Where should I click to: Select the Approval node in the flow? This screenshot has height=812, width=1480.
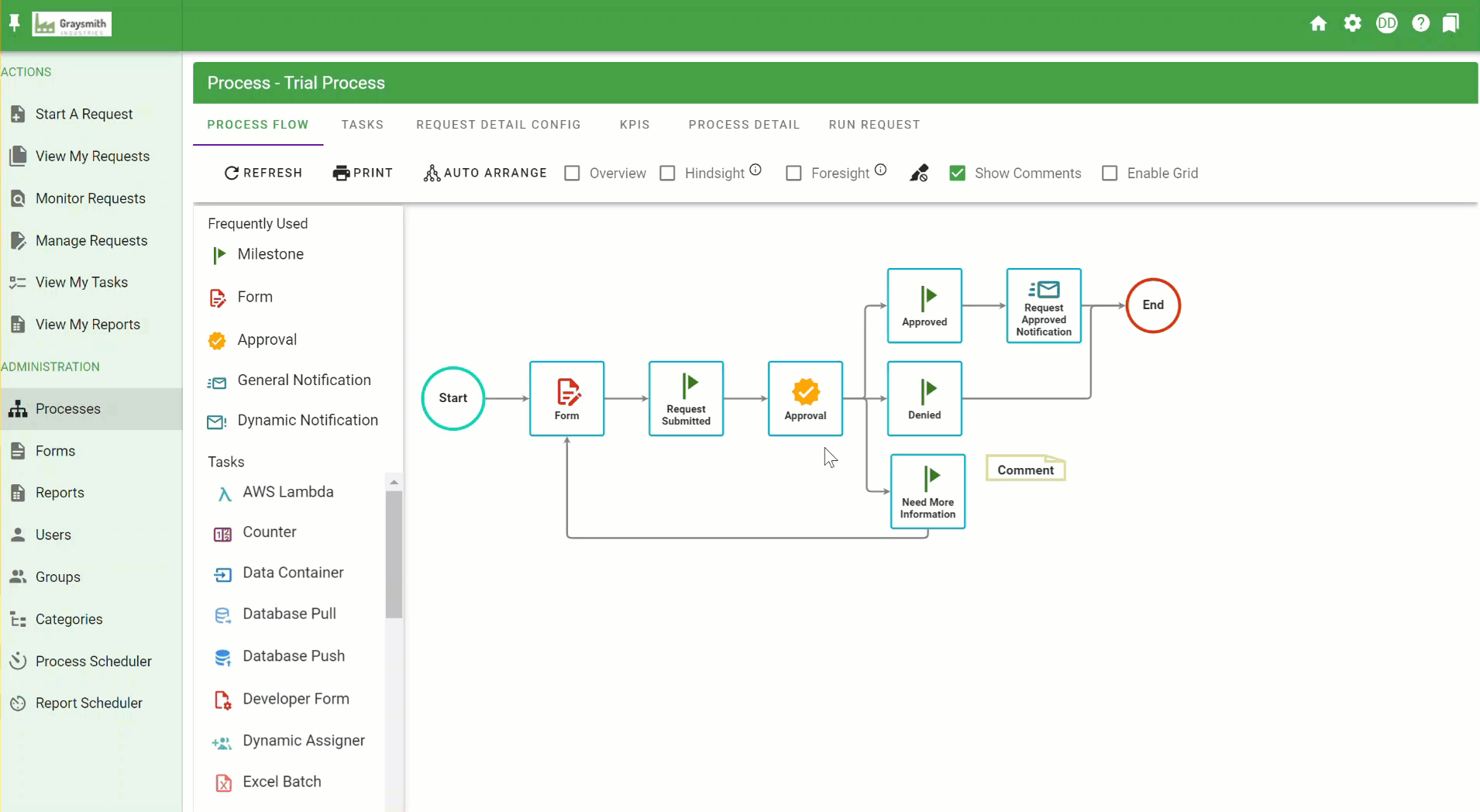[805, 398]
